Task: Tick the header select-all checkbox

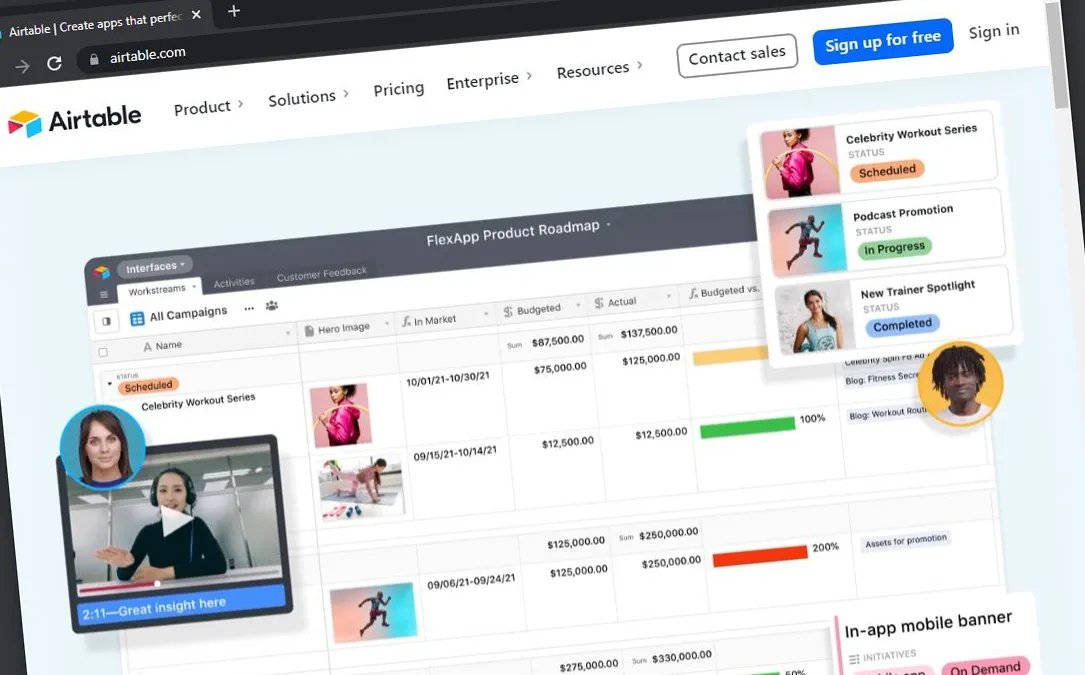Action: 103,352
